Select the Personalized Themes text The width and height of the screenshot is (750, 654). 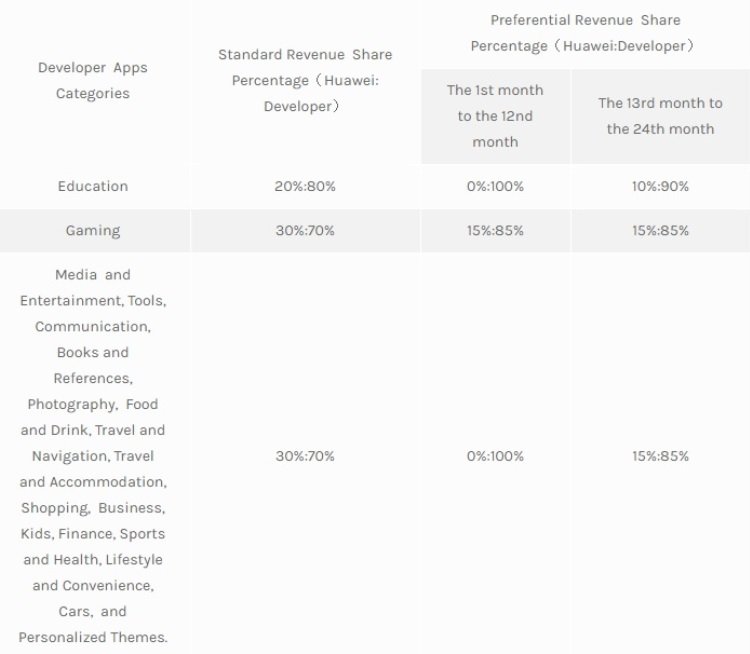point(93,637)
